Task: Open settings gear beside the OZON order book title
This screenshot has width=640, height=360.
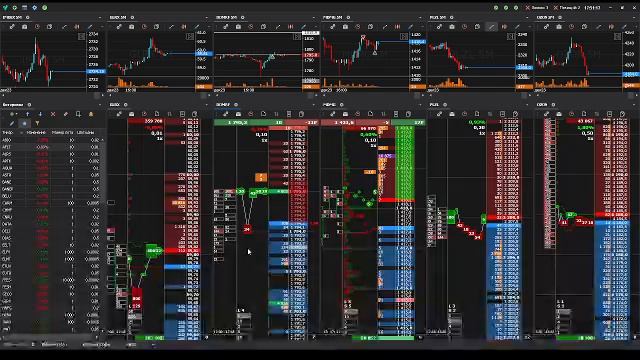Action: pos(553,105)
